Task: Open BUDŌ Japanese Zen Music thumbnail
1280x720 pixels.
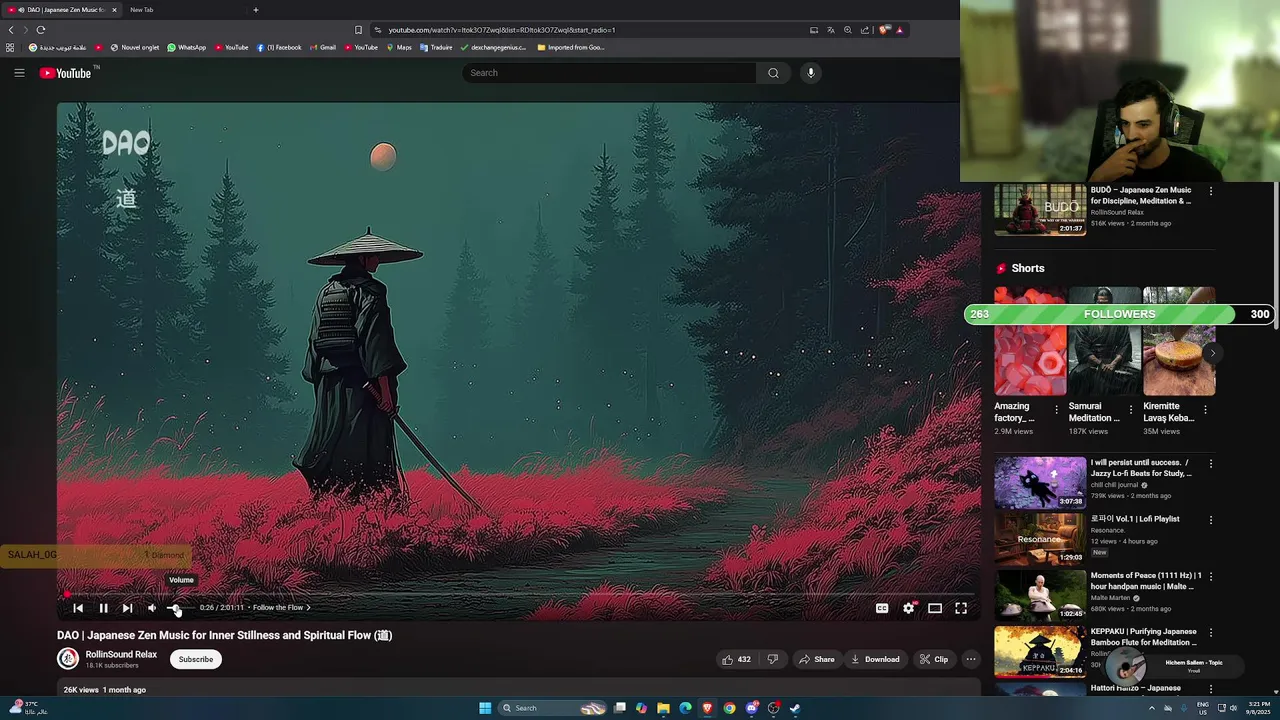Action: click(x=1040, y=210)
